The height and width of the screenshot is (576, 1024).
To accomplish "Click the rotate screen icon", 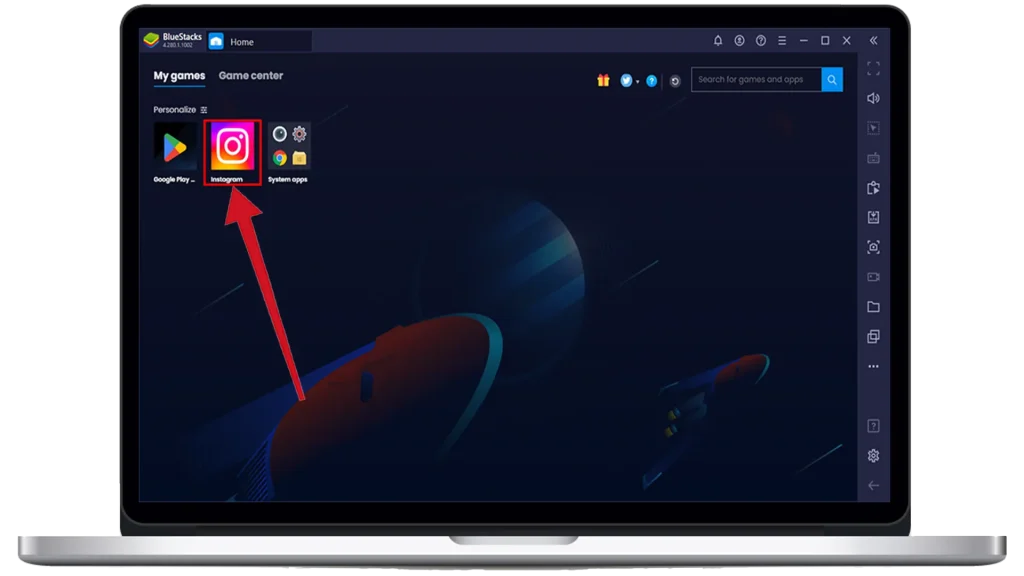I will 873,188.
